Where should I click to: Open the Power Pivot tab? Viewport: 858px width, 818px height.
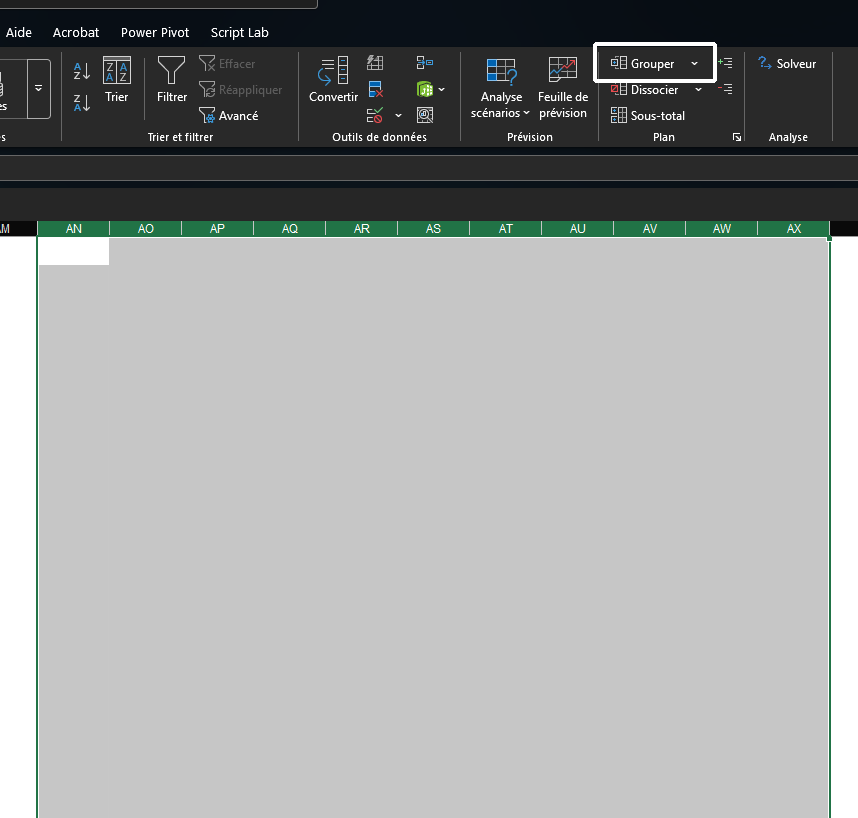(x=155, y=33)
